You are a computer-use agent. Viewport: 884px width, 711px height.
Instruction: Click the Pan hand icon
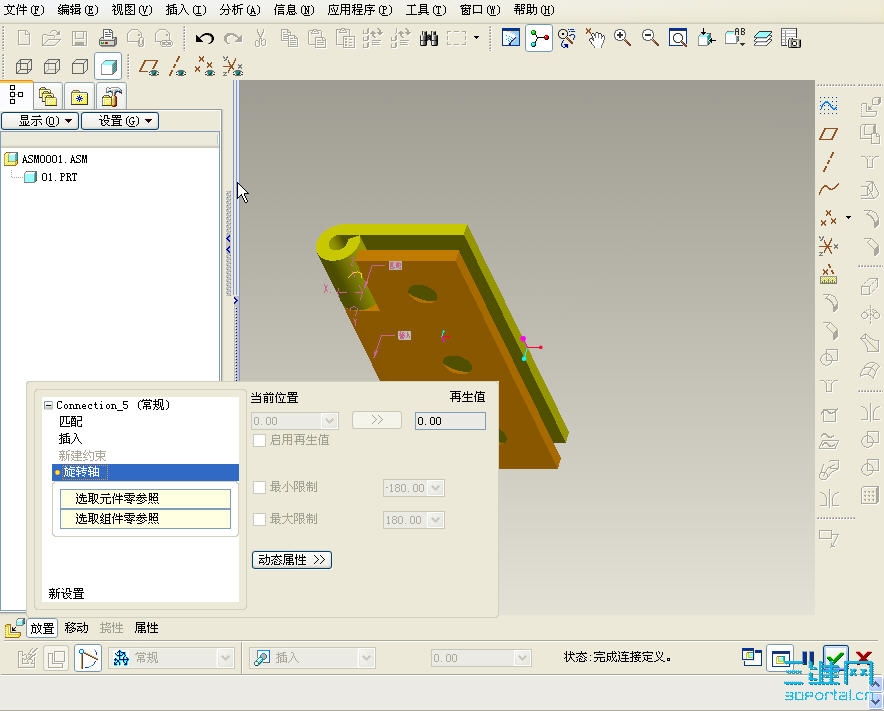pos(595,38)
